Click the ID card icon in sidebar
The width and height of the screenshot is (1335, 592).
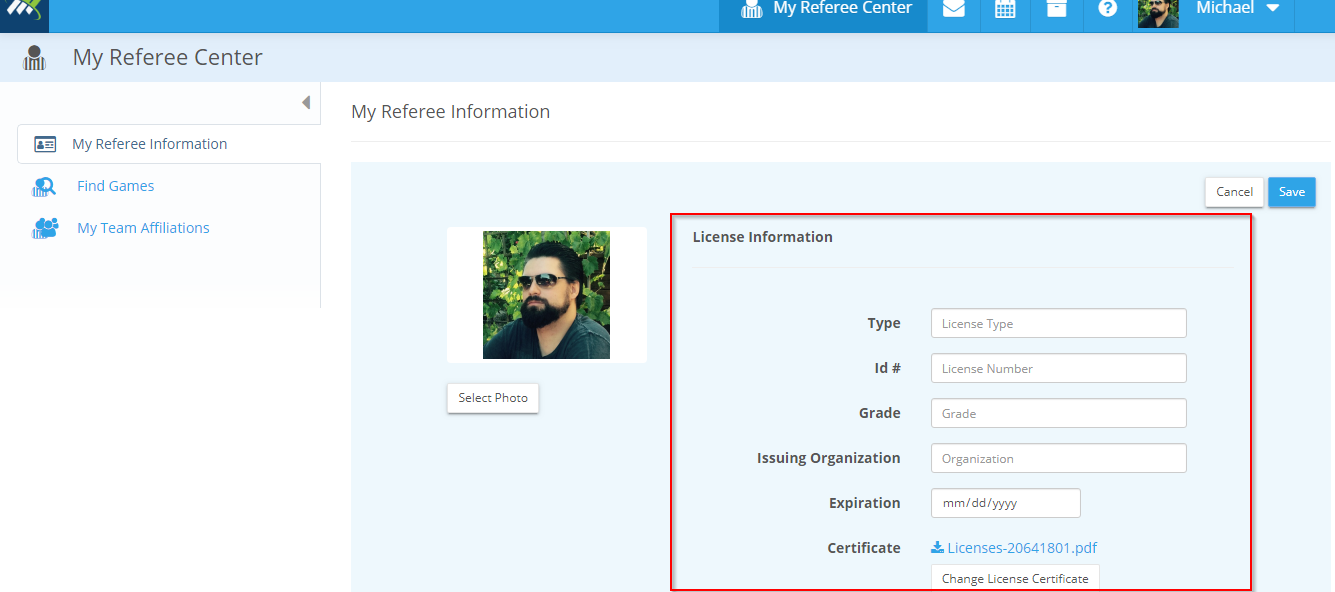[x=45, y=144]
